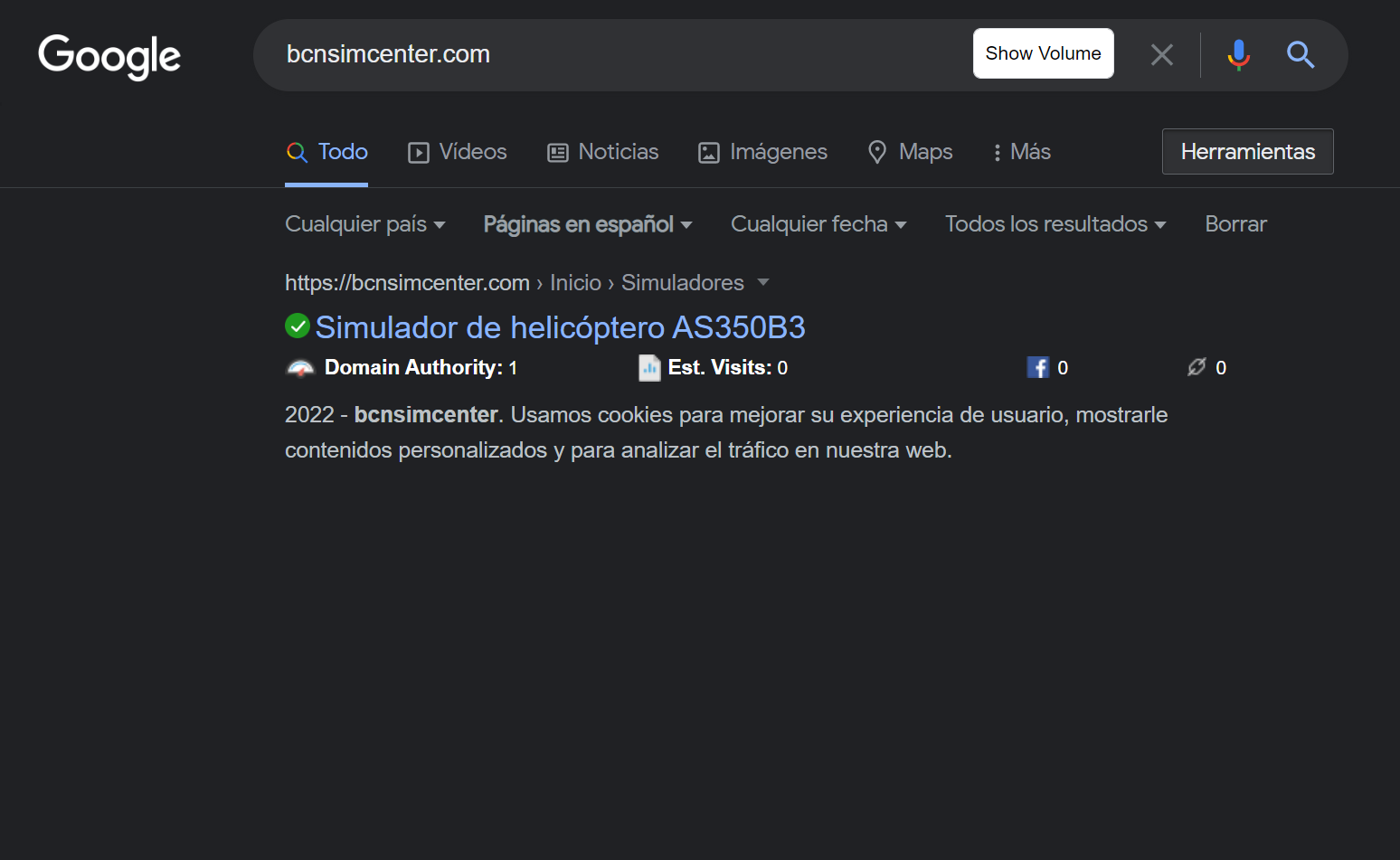Submit search with the magnifying glass icon

[1301, 55]
